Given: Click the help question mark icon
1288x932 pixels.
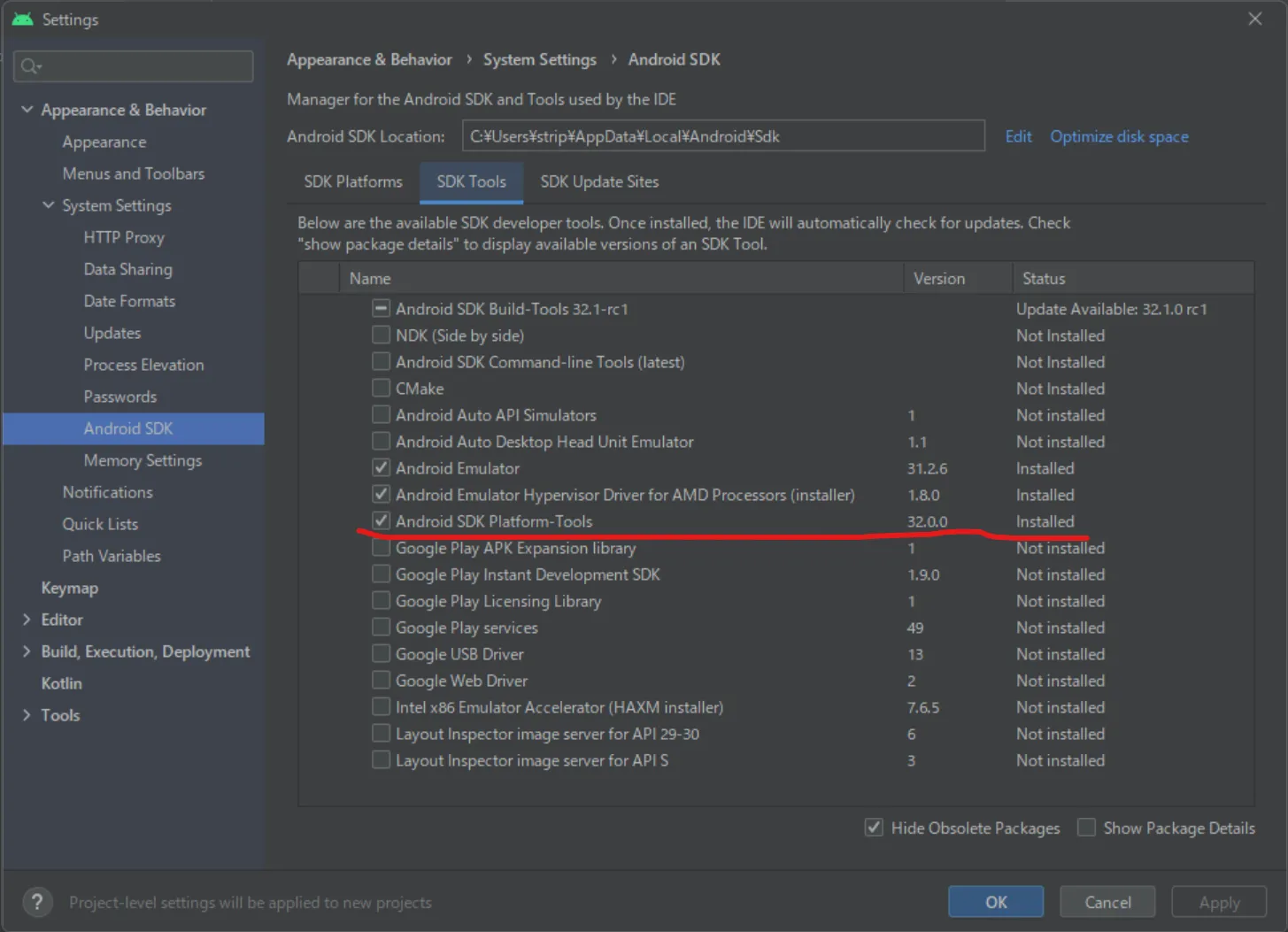Looking at the screenshot, I should (x=36, y=902).
